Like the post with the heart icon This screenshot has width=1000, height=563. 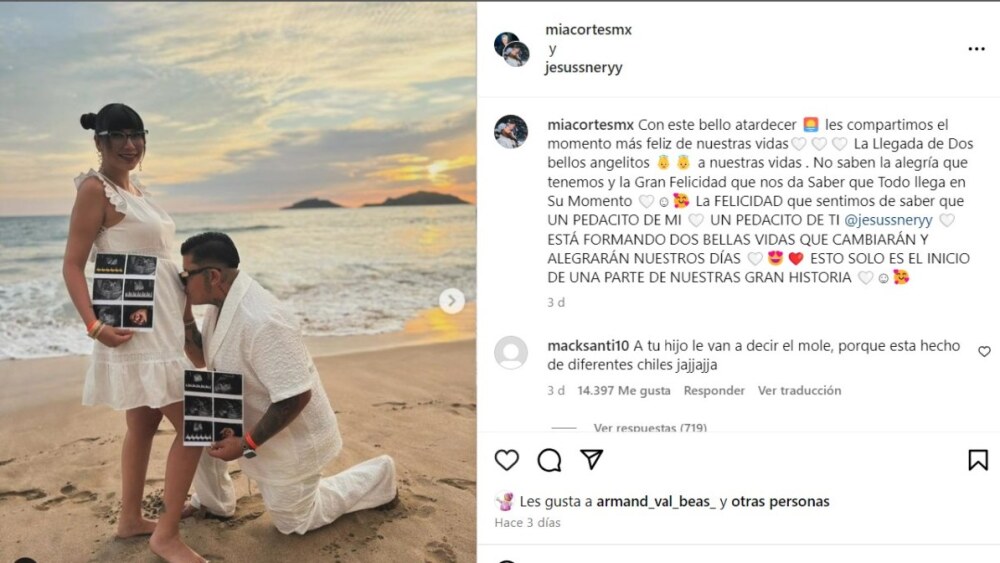pyautogui.click(x=506, y=460)
